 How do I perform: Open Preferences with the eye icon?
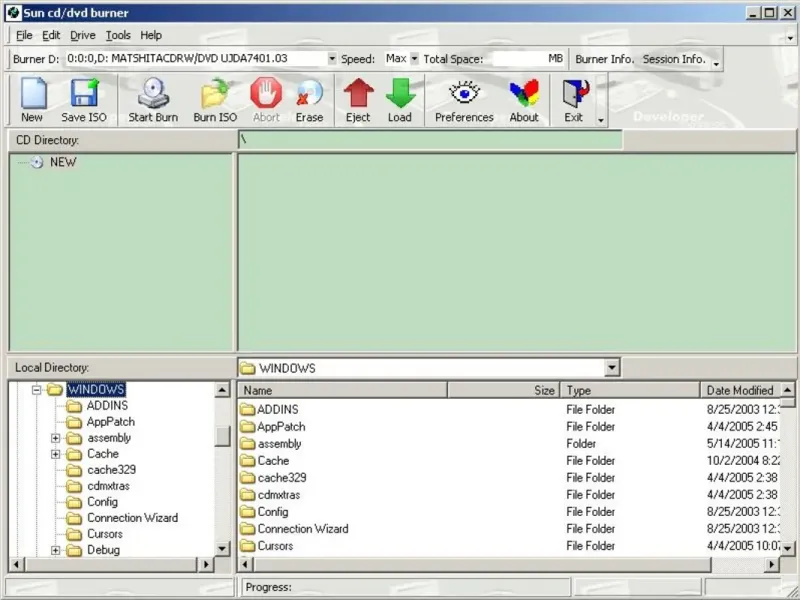pyautogui.click(x=464, y=100)
